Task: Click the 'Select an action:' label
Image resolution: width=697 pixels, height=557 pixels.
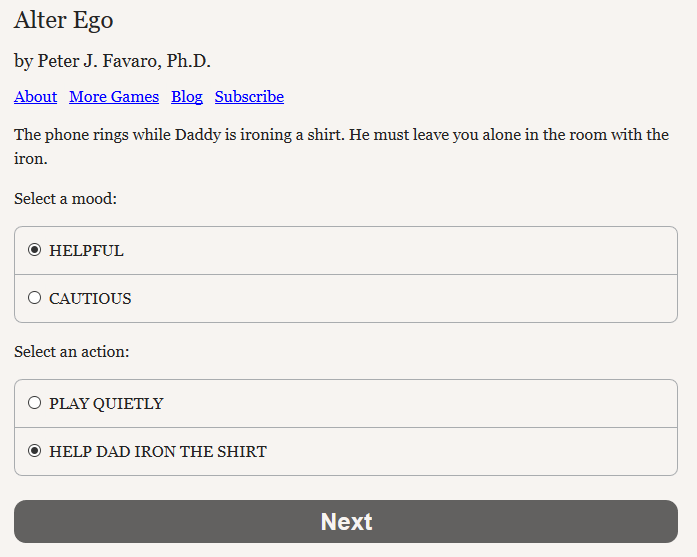Action: (72, 352)
